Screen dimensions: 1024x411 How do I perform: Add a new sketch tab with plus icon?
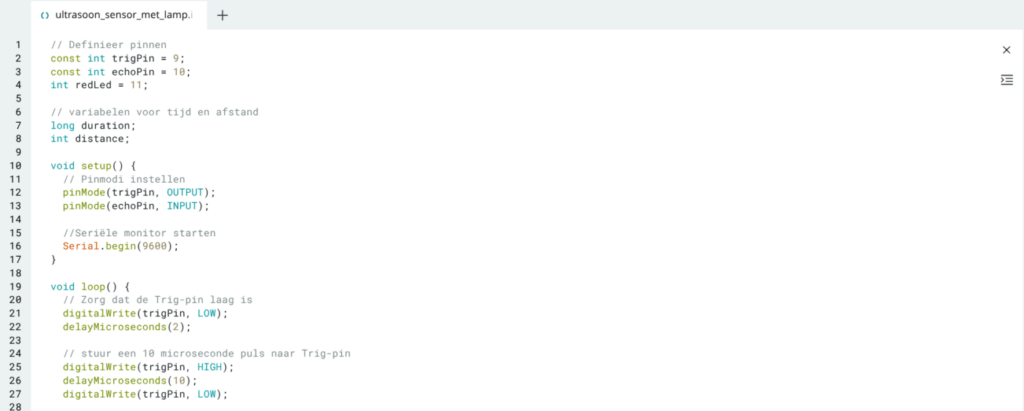point(223,15)
